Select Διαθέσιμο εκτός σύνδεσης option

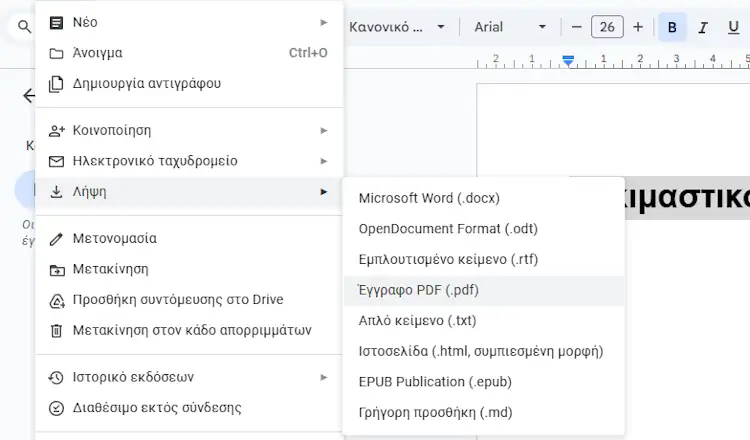click(189, 408)
